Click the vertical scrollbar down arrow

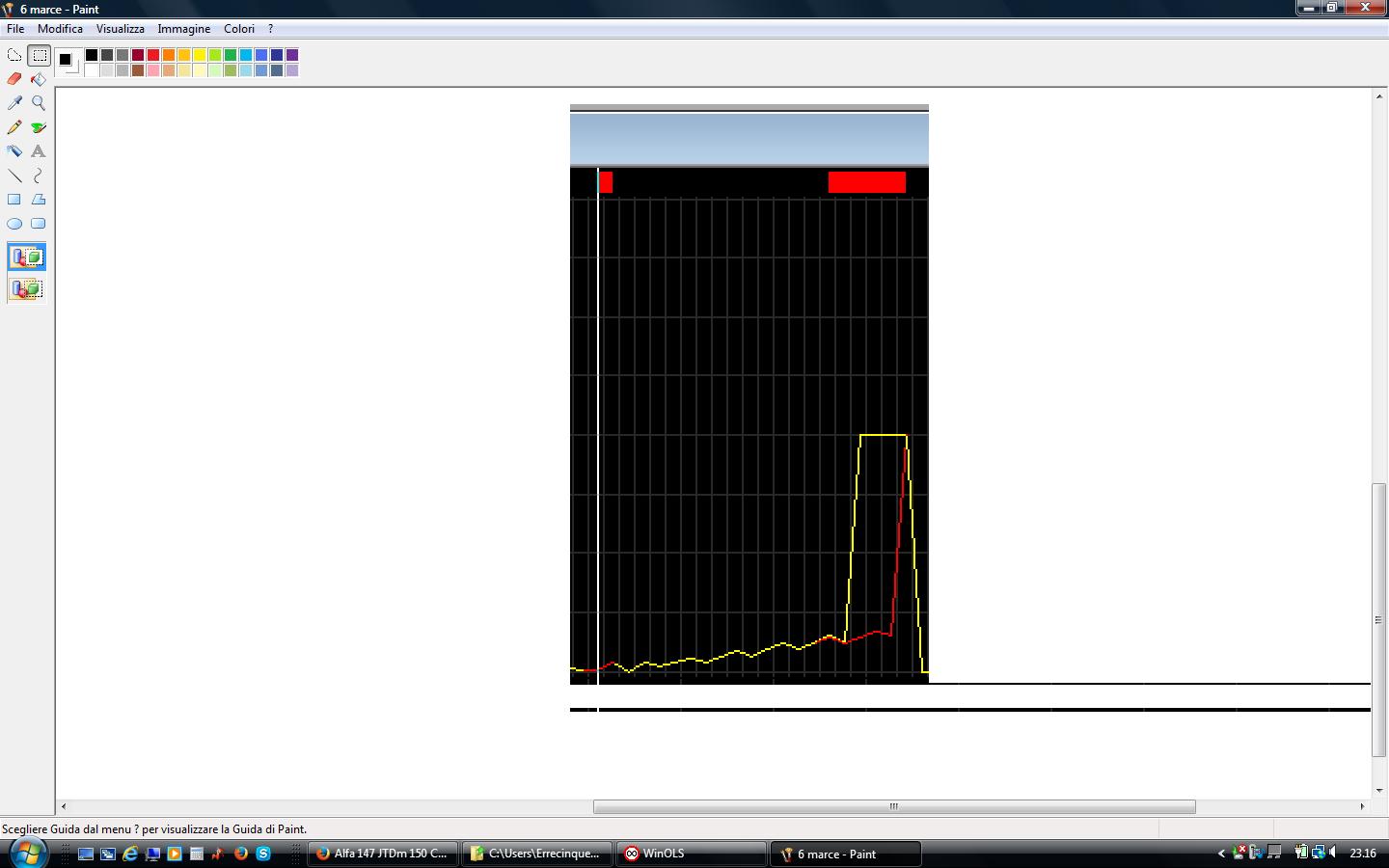click(1379, 791)
